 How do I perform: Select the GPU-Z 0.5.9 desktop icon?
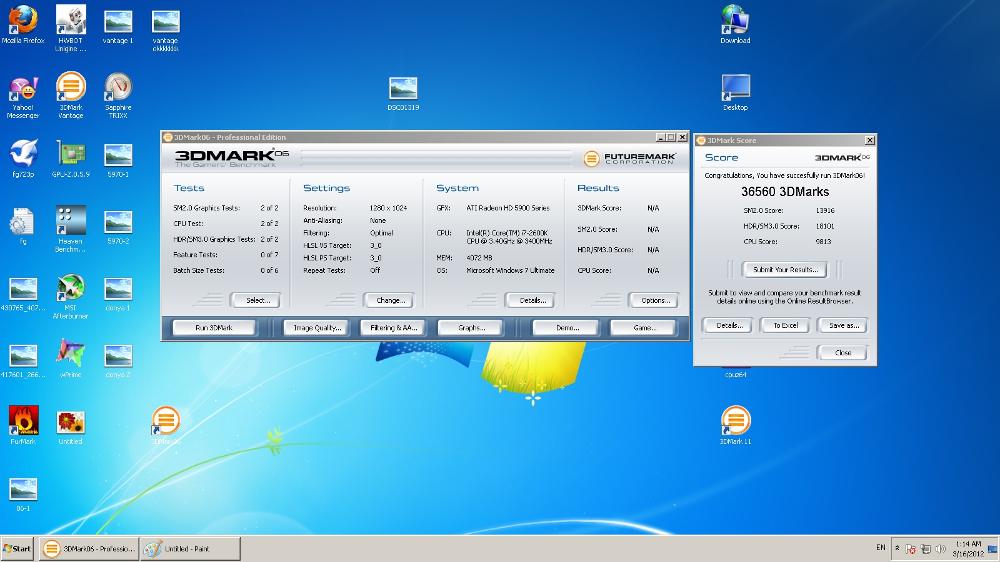[71, 159]
